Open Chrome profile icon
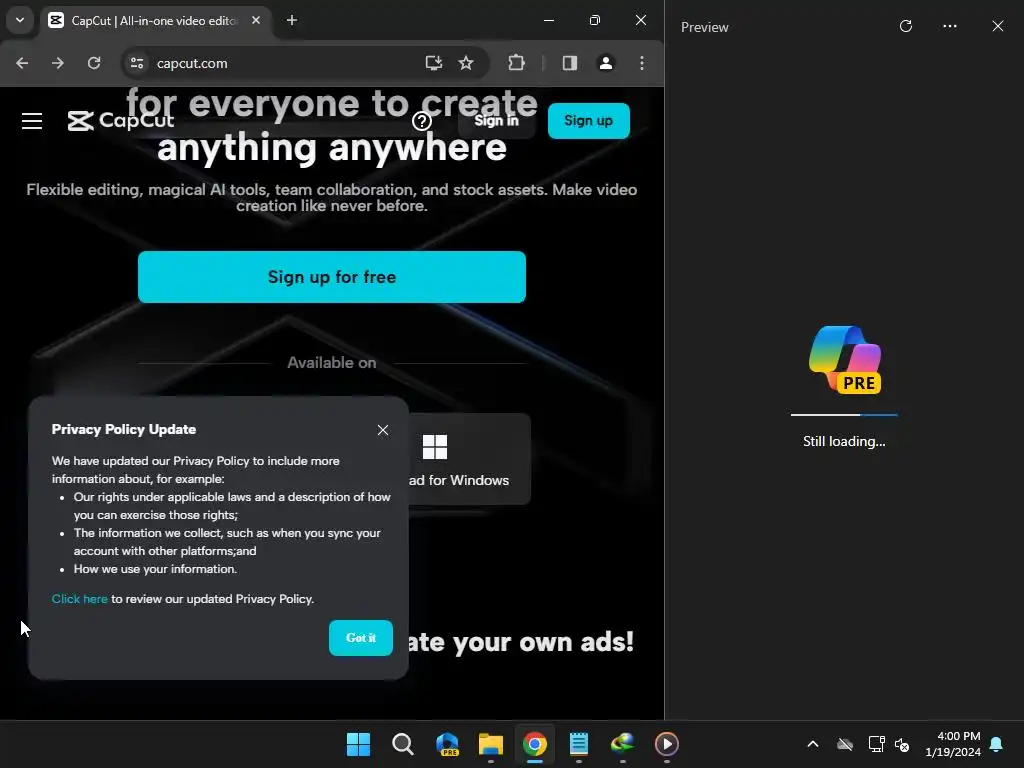The height and width of the screenshot is (768, 1024). tap(606, 63)
